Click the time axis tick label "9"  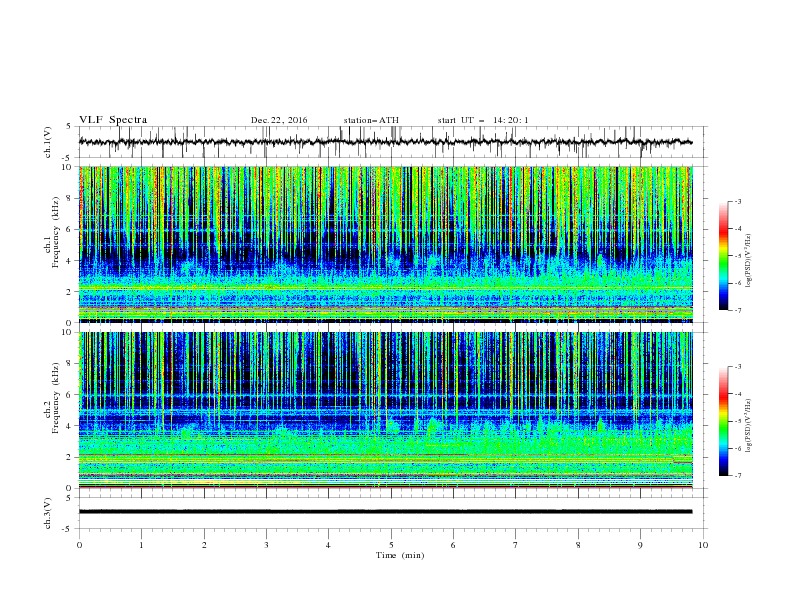(640, 545)
